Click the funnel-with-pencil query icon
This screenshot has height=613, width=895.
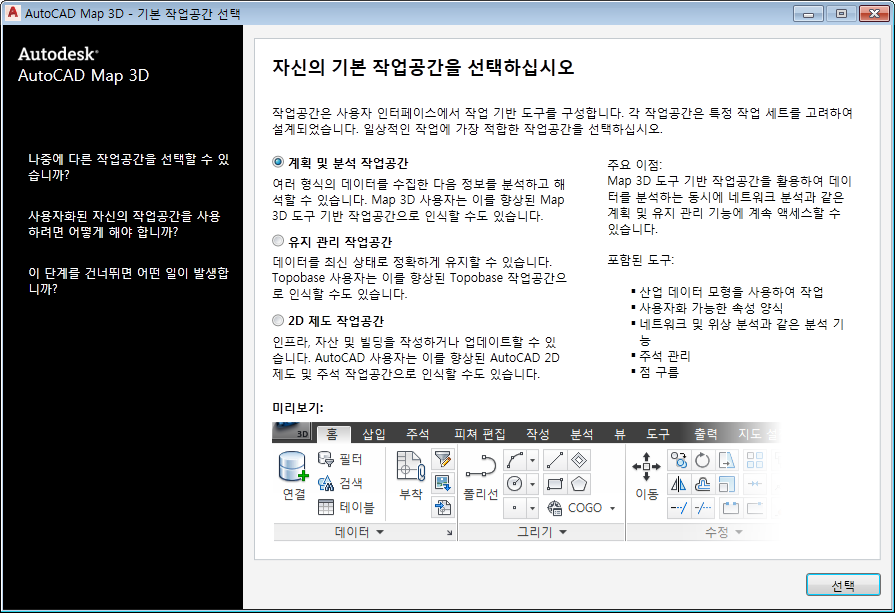point(443,459)
